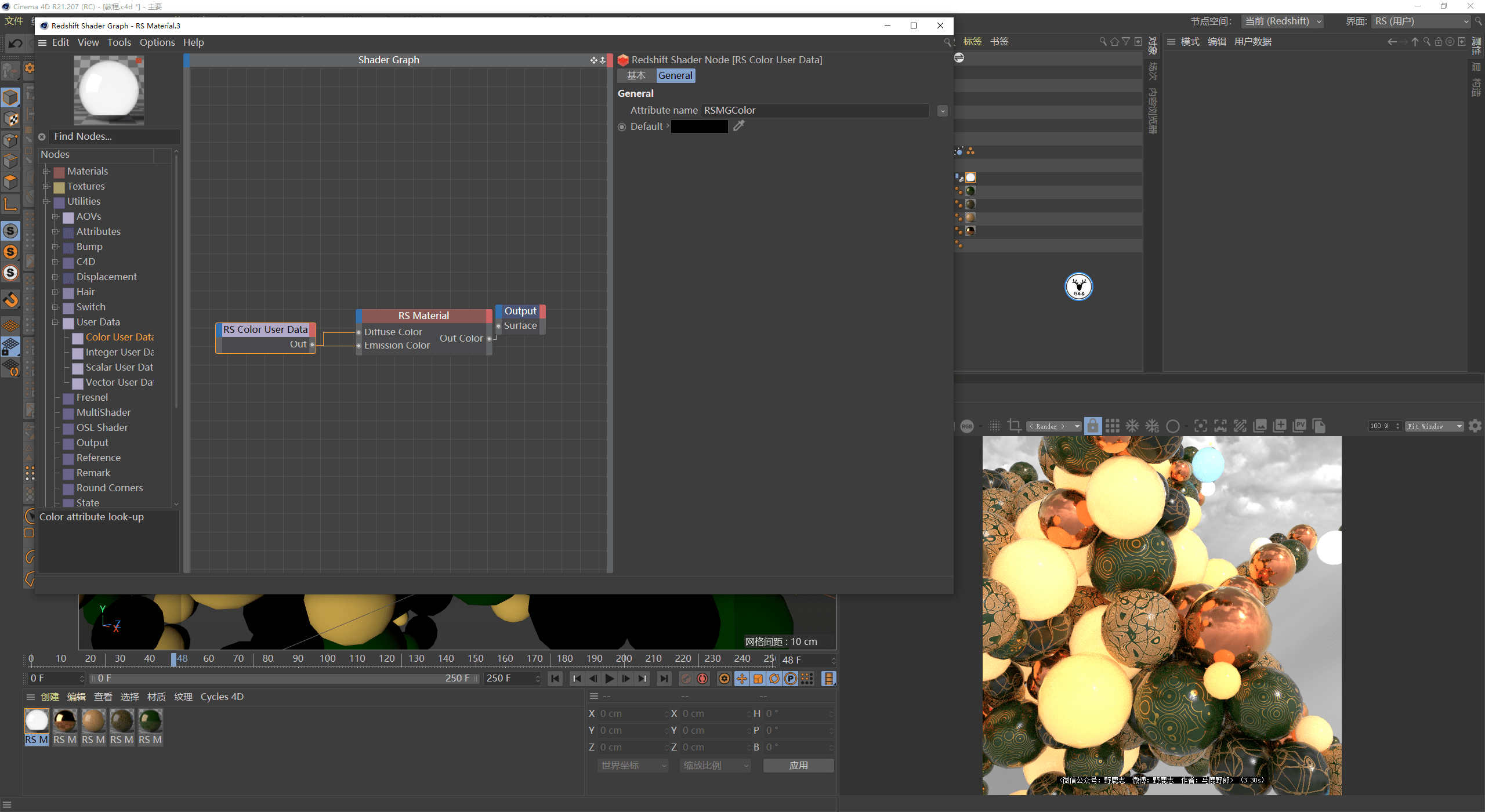Collapse the User Data tree folder
This screenshot has width=1485, height=812.
pos(56,322)
